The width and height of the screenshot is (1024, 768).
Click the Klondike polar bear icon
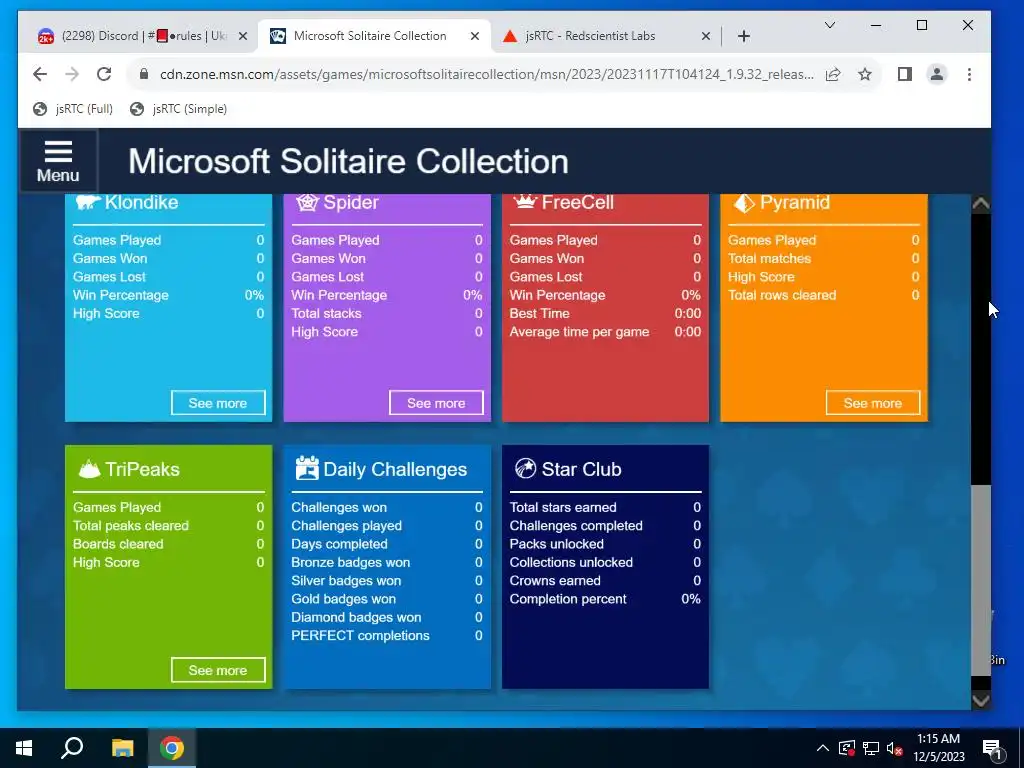(x=88, y=202)
